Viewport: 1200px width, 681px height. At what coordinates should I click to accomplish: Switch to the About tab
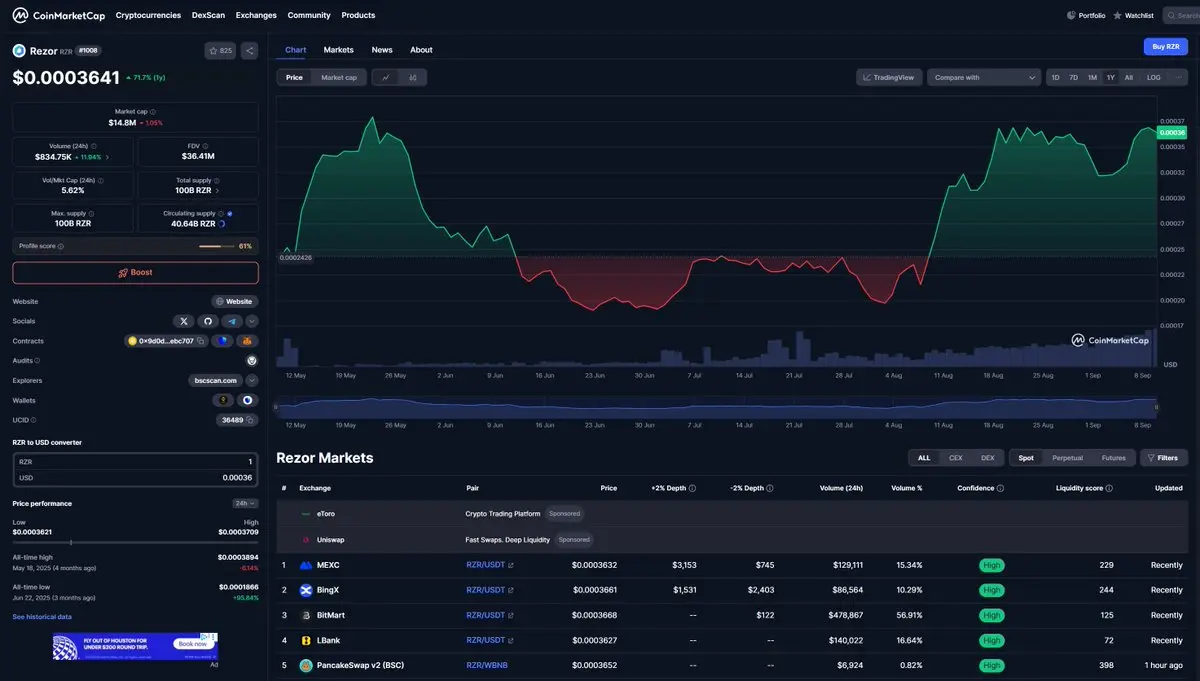click(x=421, y=49)
